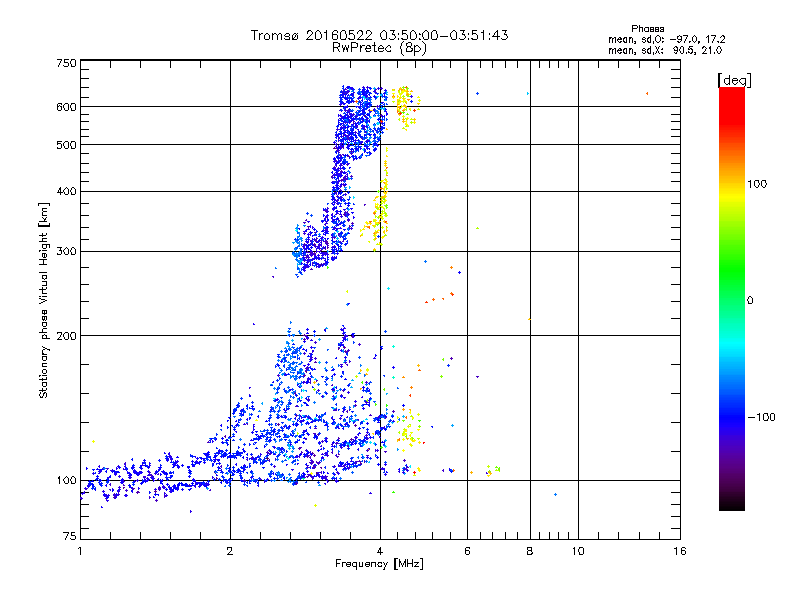800x600 pixels.
Task: Click the plot title 'Tromsø 20160522 03:50:00-03:51:43'
Action: pos(379,35)
